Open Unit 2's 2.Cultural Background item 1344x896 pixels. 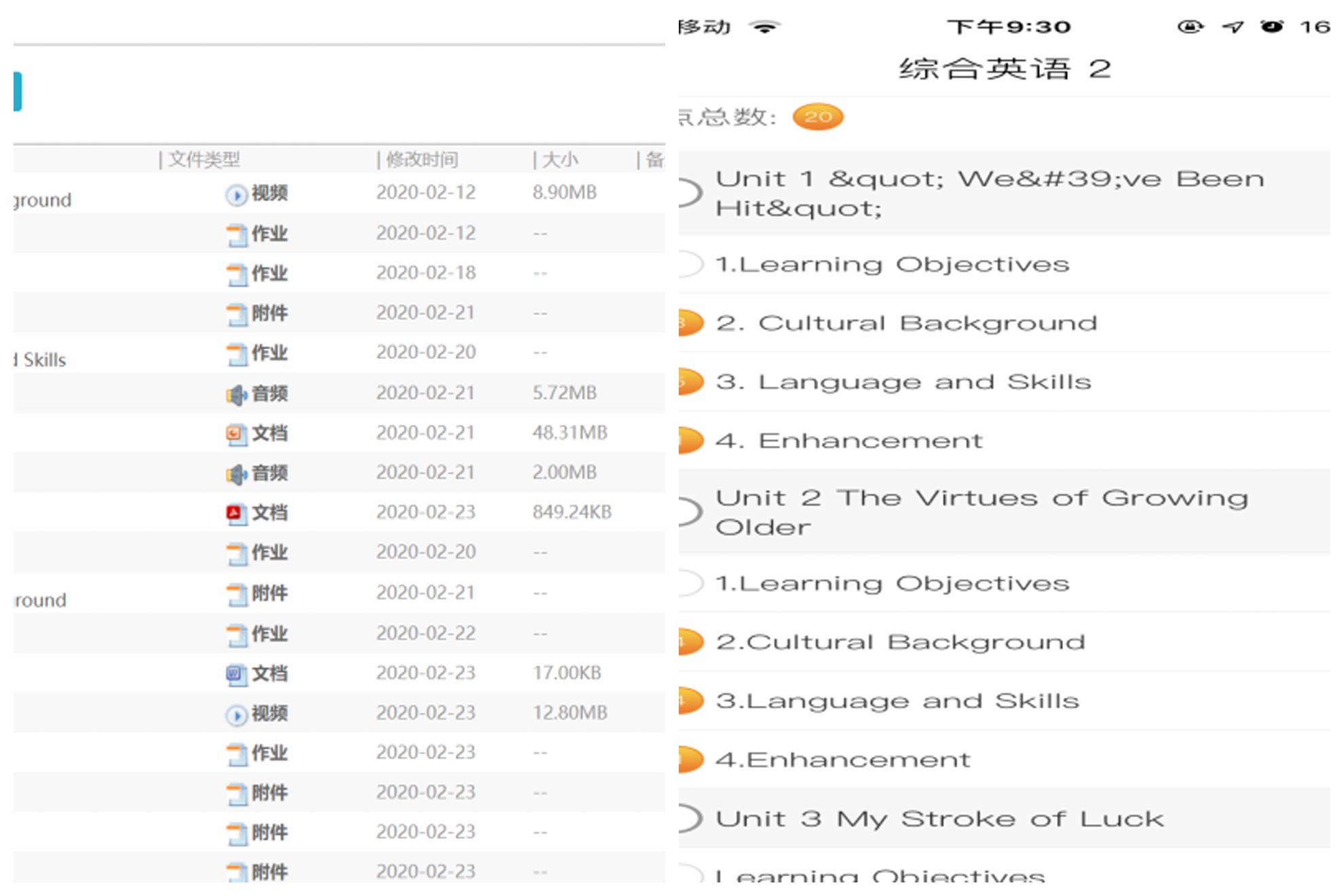pos(900,642)
